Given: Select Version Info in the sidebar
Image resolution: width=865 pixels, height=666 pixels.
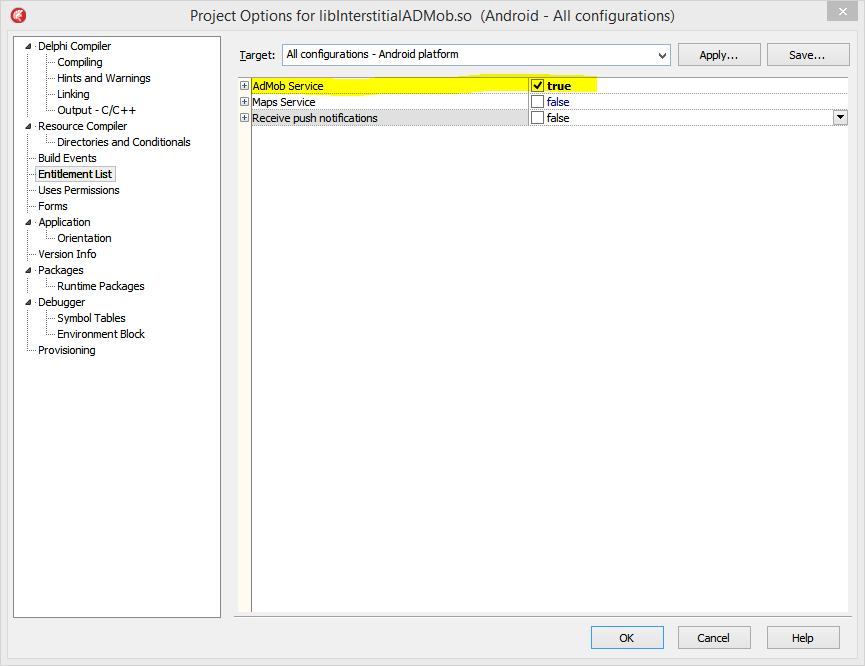Looking at the screenshot, I should click(x=66, y=253).
